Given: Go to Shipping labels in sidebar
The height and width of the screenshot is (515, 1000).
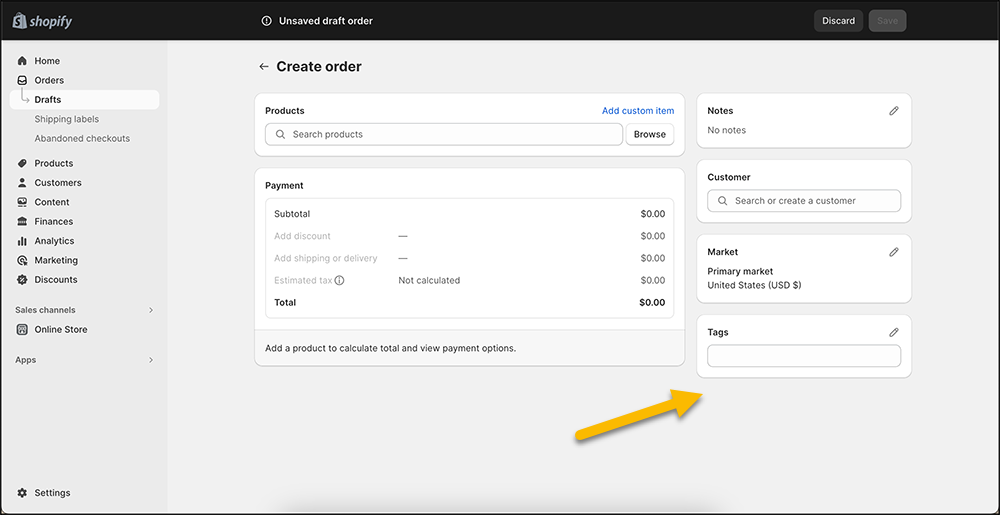Looking at the screenshot, I should click(66, 119).
